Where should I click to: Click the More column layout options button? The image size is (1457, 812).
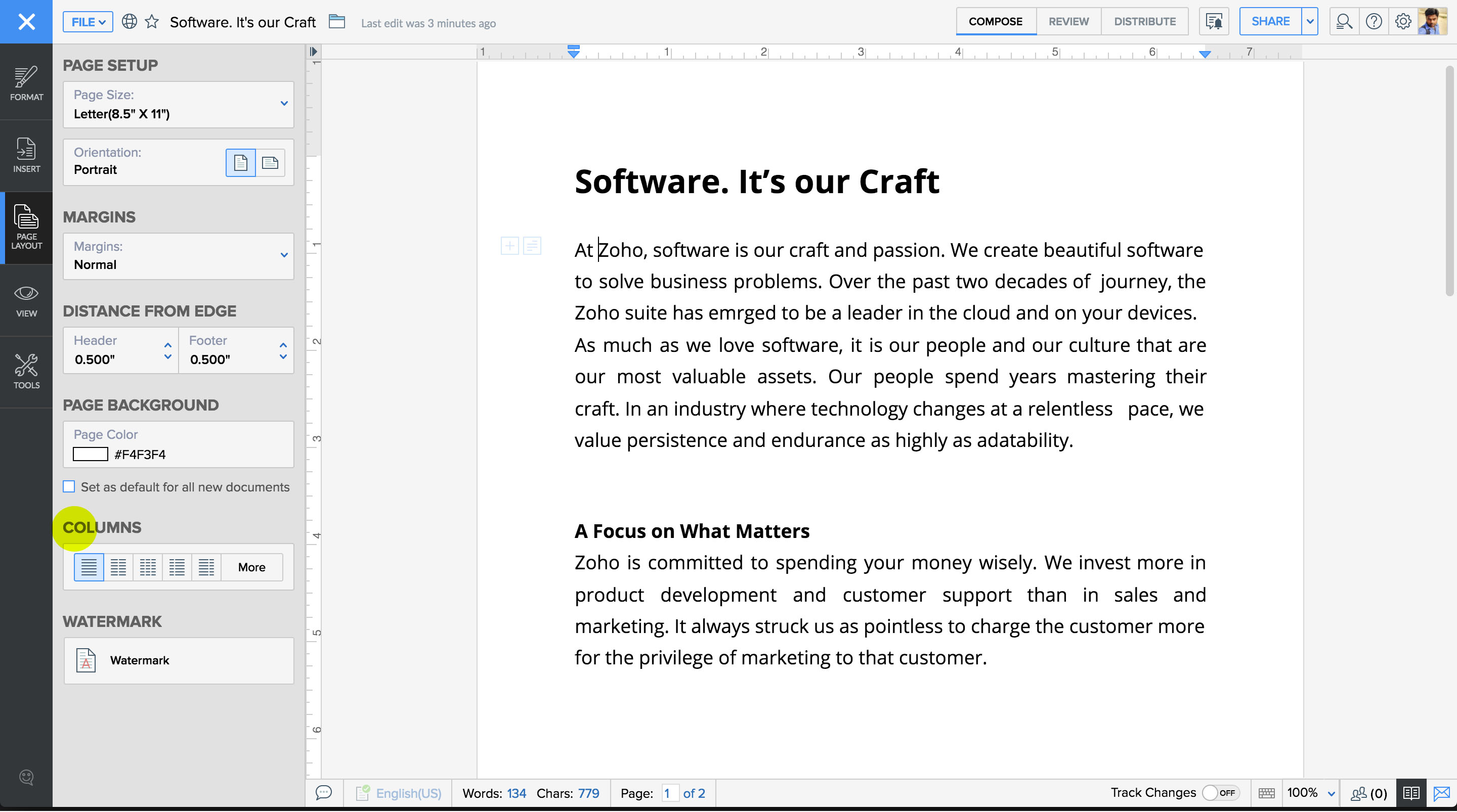[x=251, y=567]
